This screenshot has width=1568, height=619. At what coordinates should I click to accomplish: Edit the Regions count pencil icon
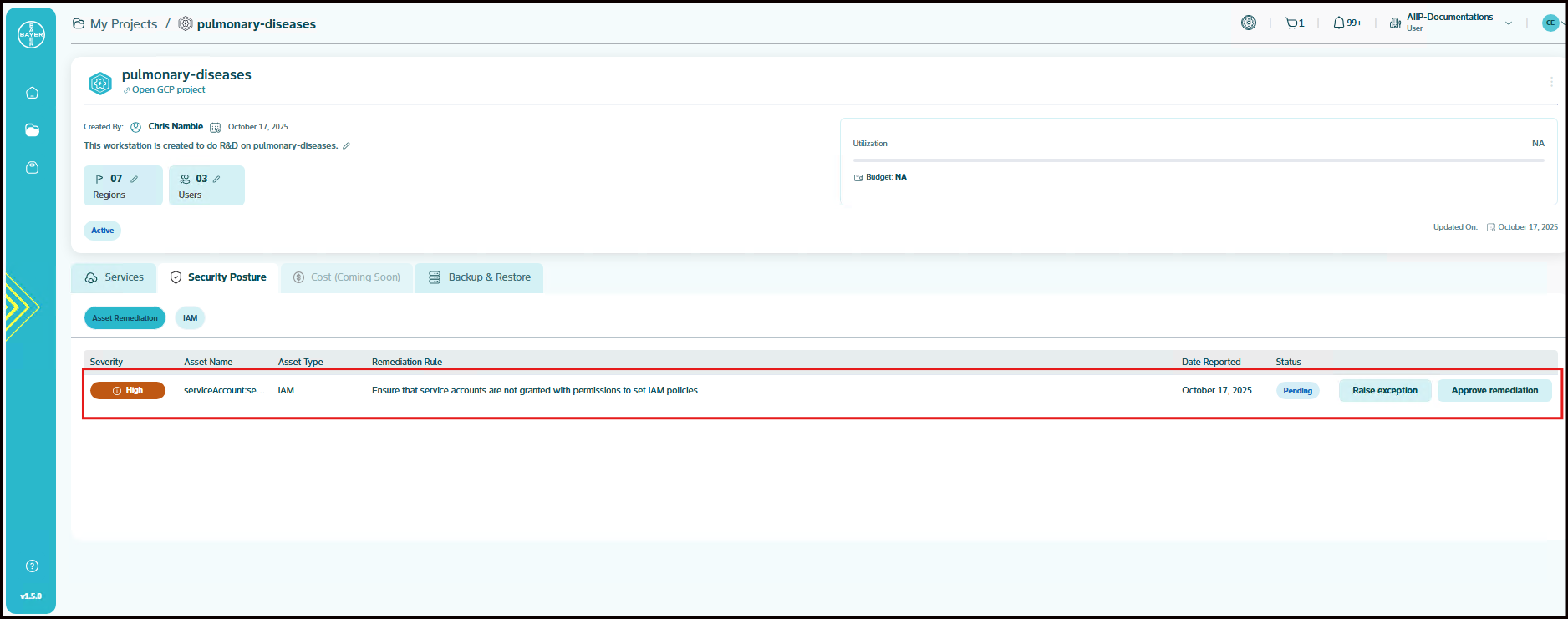coord(134,179)
